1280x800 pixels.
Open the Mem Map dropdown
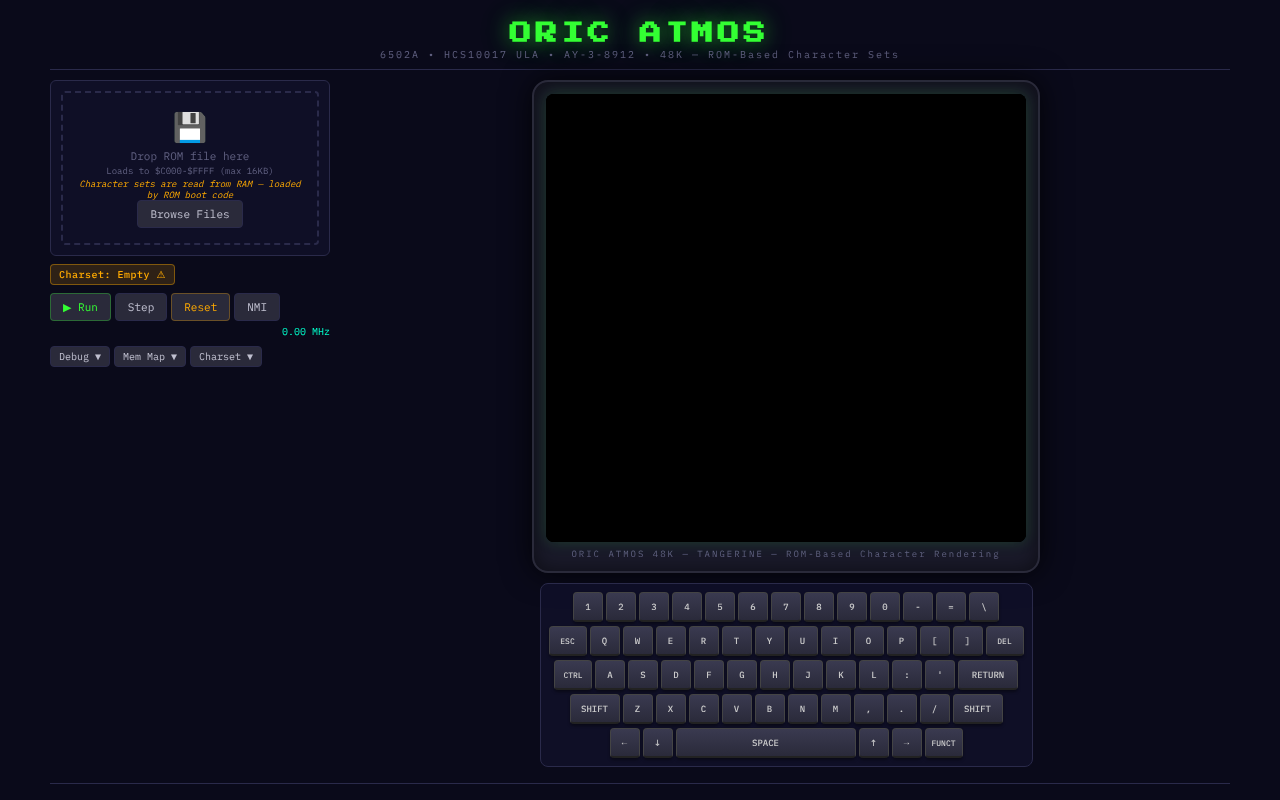[149, 356]
